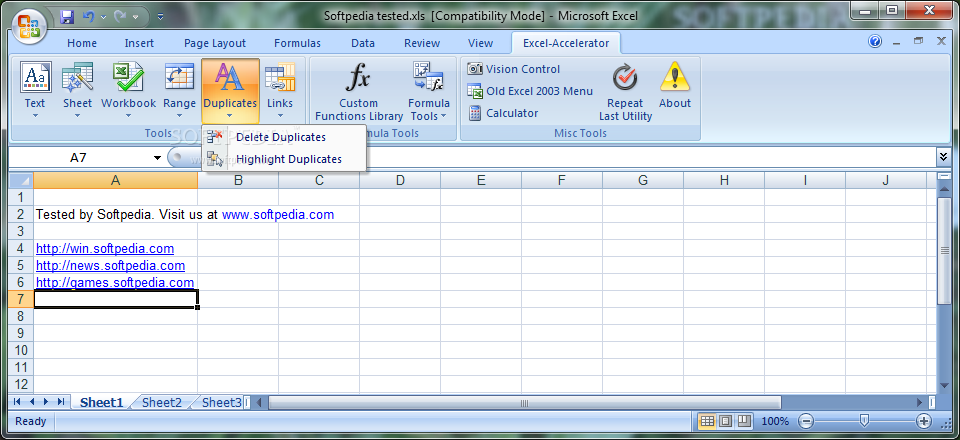The width and height of the screenshot is (960, 440).
Task: Click the vertical scrollbar thumb
Action: [x=943, y=250]
